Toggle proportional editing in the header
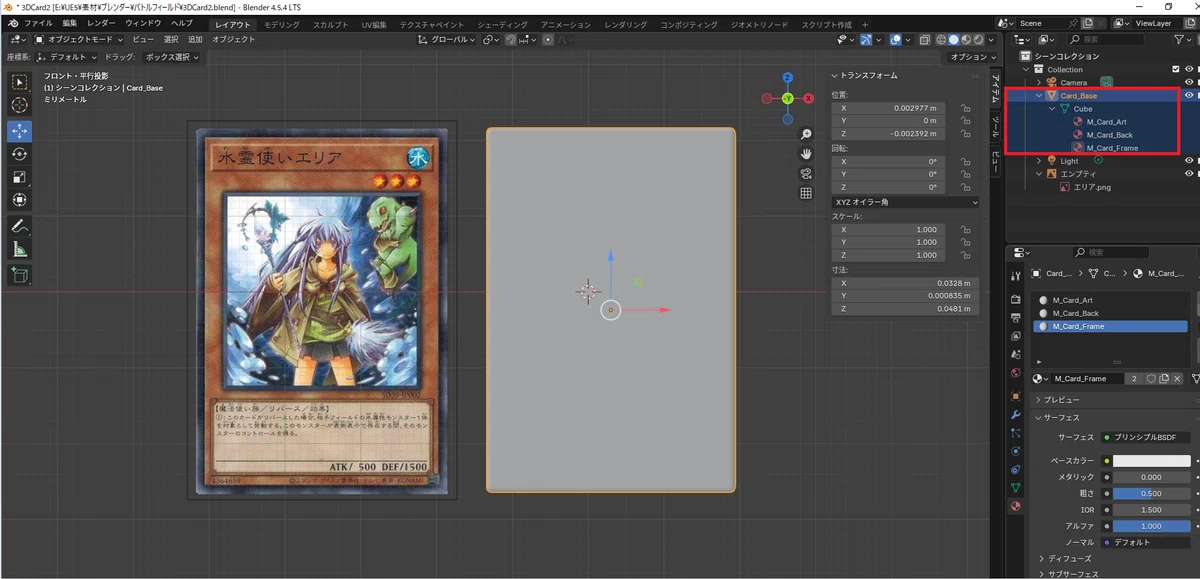 point(548,40)
